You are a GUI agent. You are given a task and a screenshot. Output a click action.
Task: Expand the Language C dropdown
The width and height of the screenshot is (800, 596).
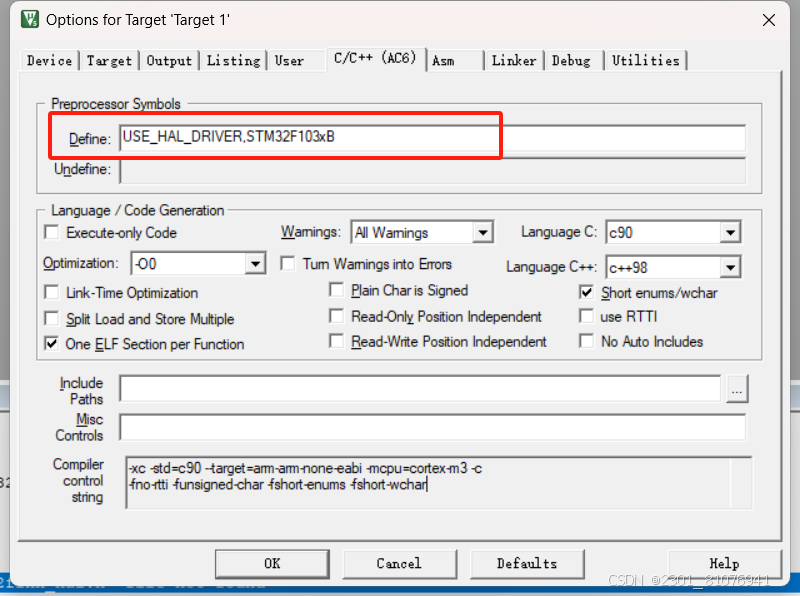click(730, 233)
